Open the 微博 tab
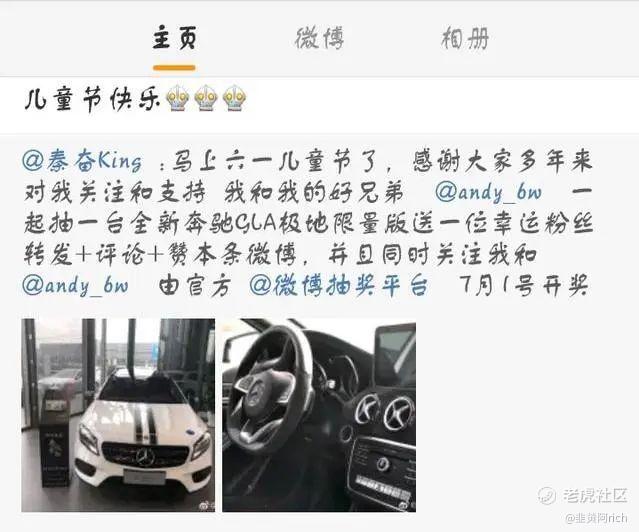639x532 pixels. 320,38
